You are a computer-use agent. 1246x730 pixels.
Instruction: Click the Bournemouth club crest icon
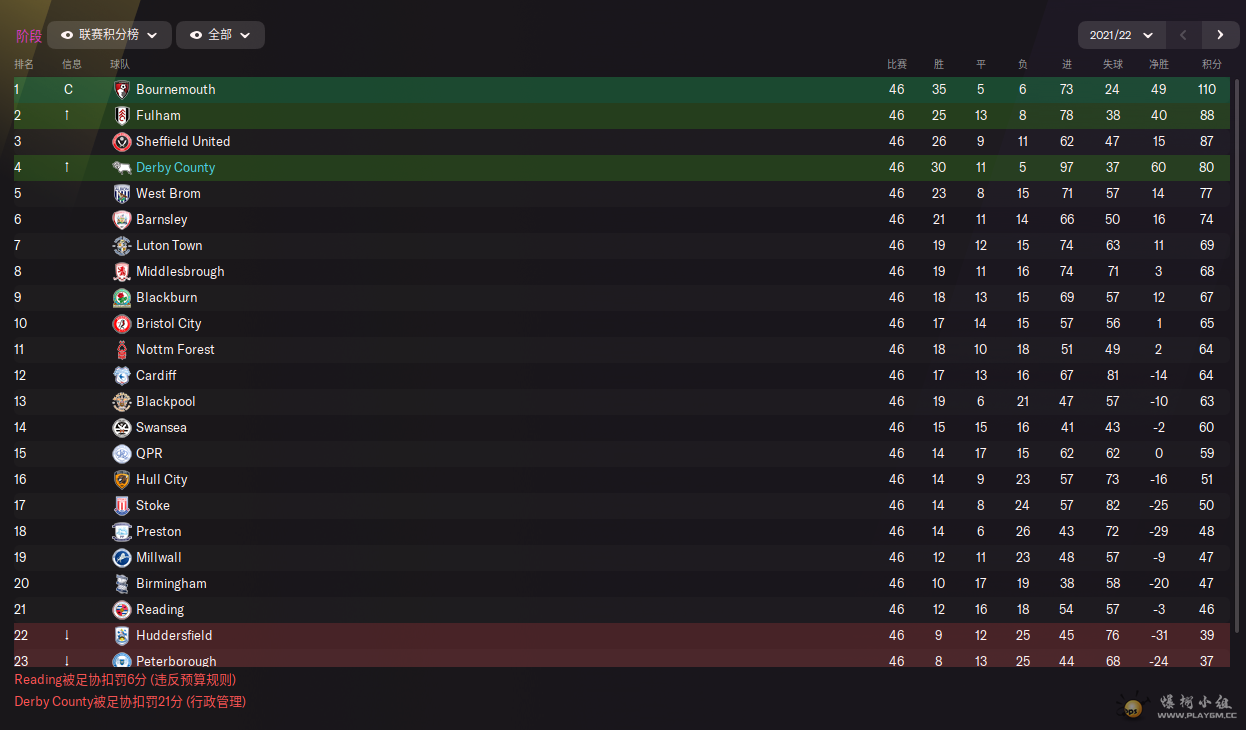click(x=122, y=89)
